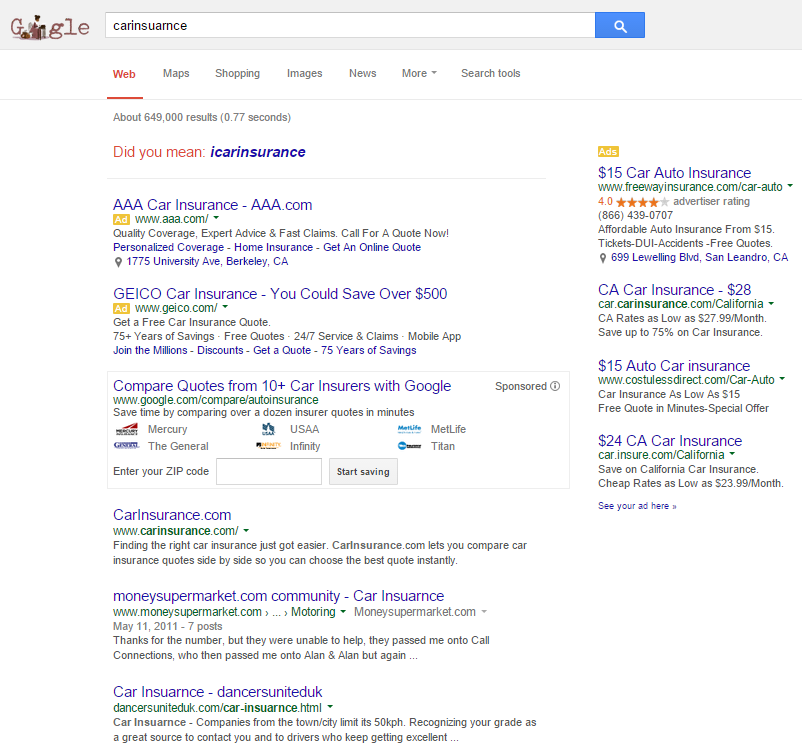The width and height of the screenshot is (802, 751).
Task: Click the Ad badge next to www.geico.com
Action: coord(121,308)
